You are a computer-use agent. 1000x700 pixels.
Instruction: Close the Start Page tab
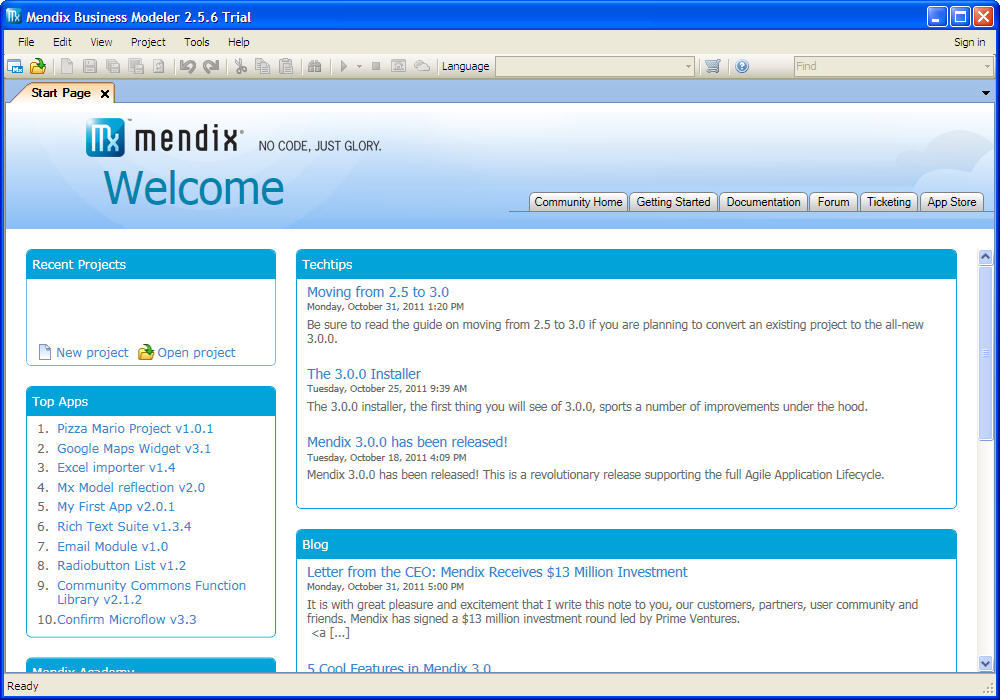click(105, 94)
